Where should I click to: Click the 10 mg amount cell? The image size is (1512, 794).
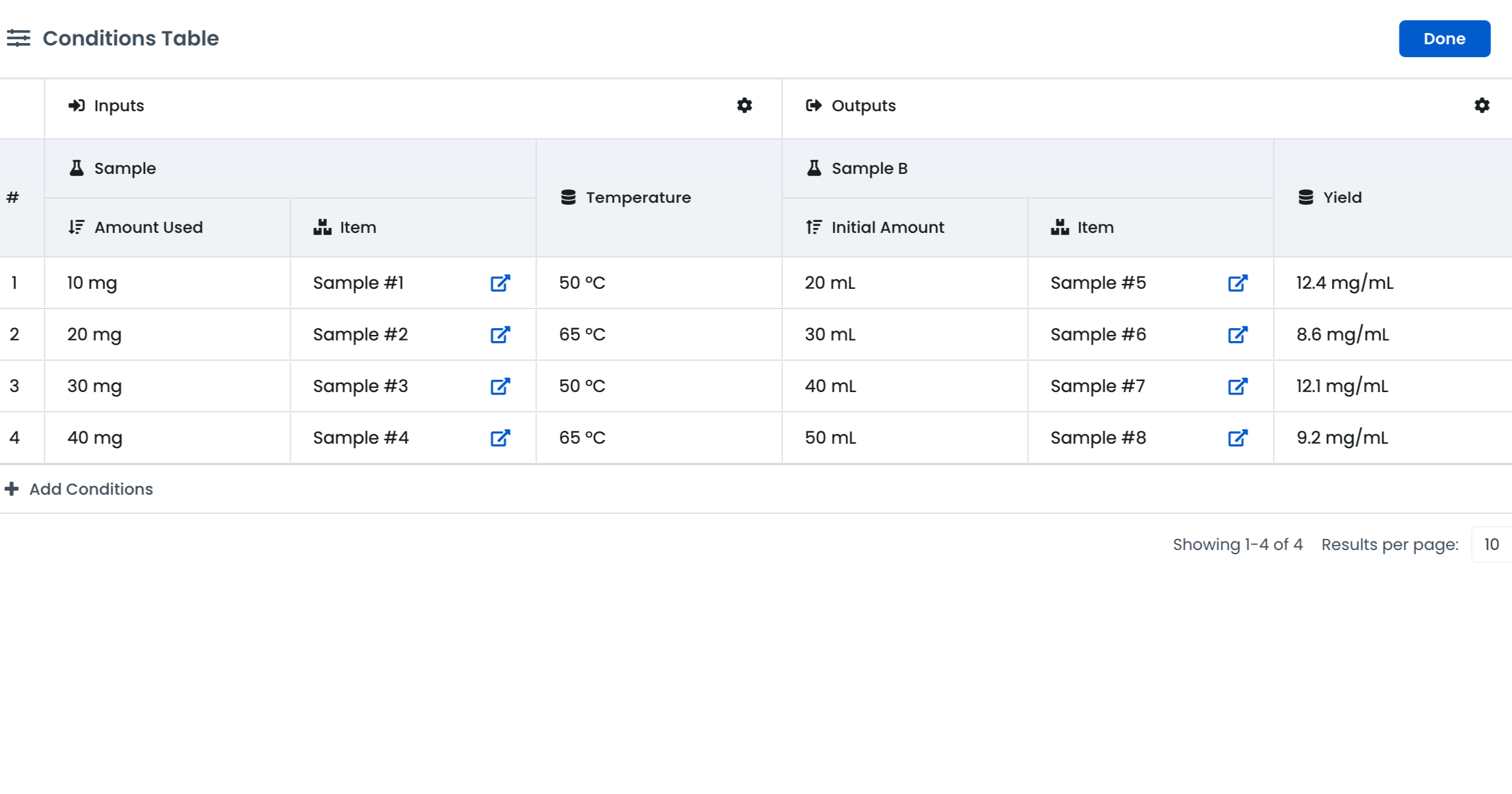(92, 283)
